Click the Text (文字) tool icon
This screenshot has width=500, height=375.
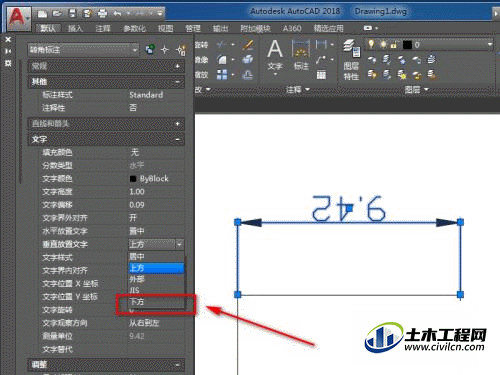pyautogui.click(x=275, y=55)
